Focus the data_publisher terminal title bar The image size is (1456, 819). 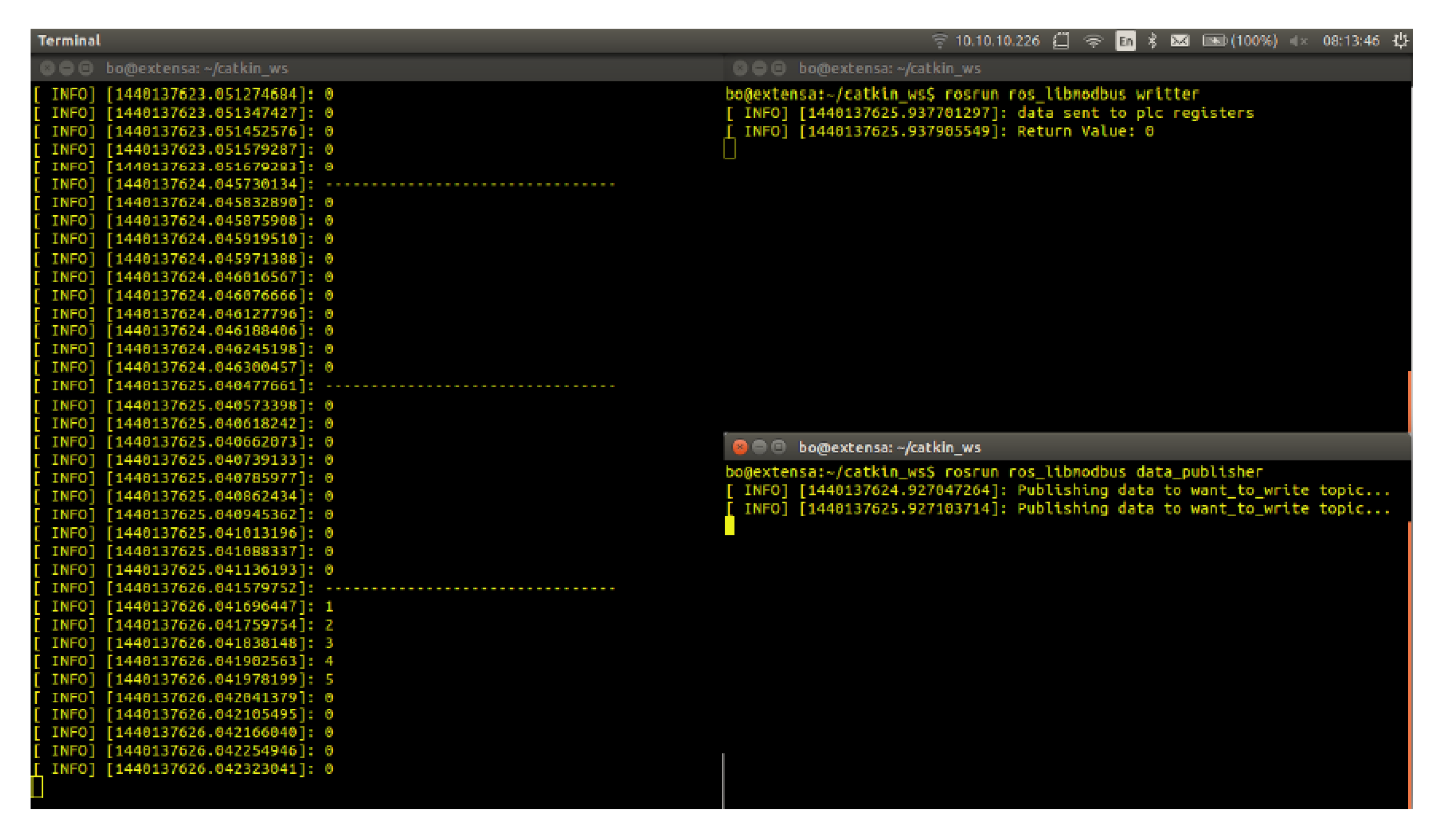click(x=1074, y=447)
